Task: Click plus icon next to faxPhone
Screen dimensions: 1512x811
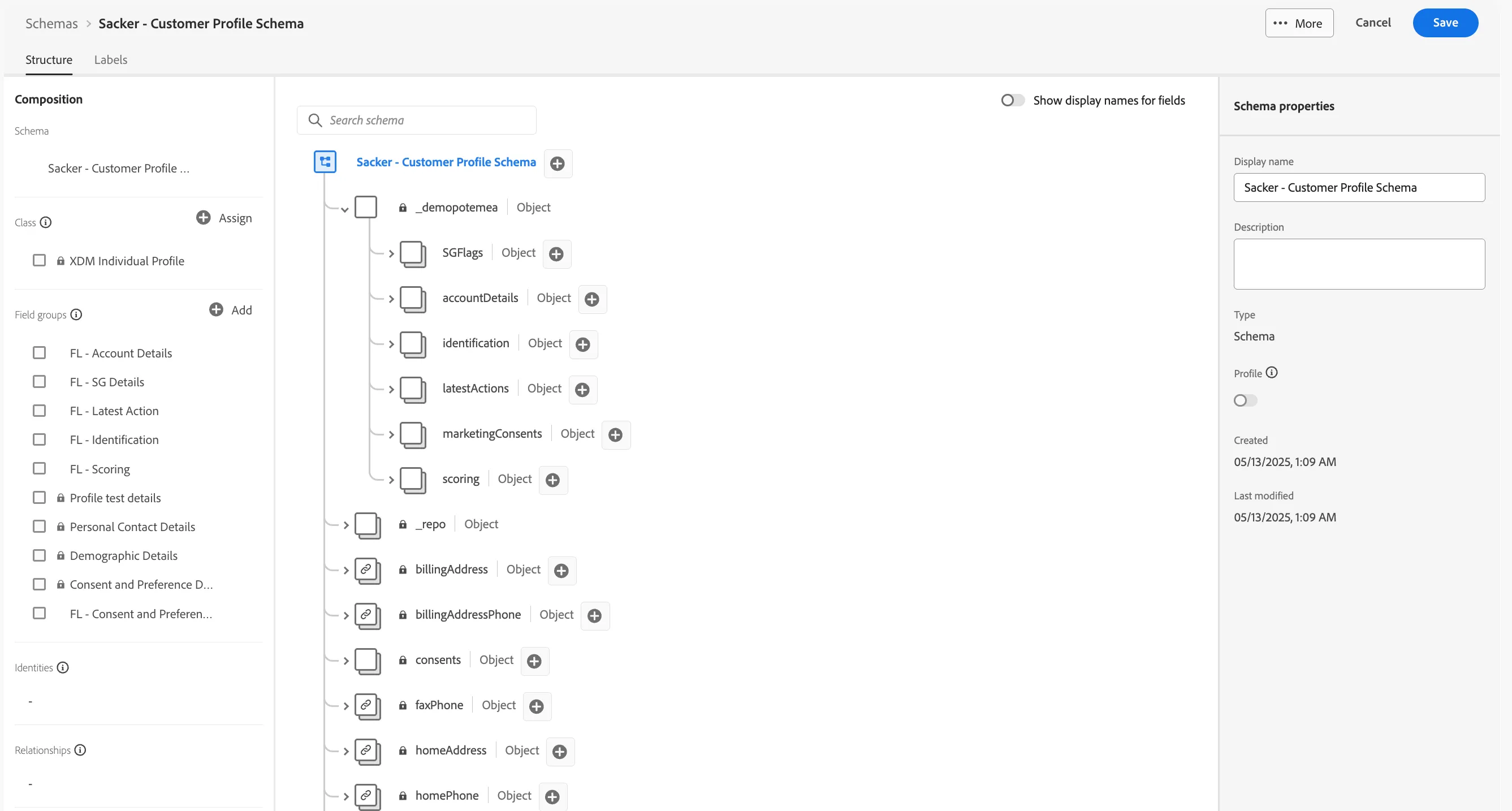Action: pyautogui.click(x=537, y=706)
